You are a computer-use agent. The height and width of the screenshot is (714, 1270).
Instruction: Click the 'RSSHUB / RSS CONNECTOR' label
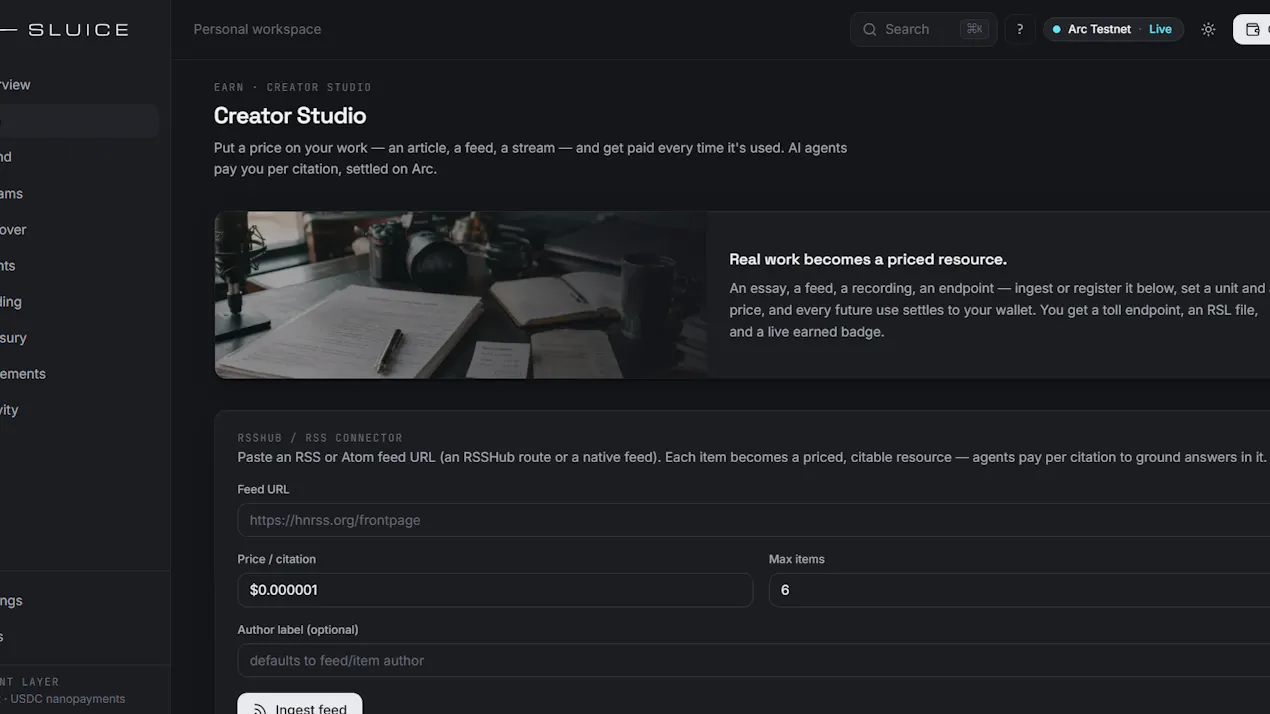tap(320, 438)
